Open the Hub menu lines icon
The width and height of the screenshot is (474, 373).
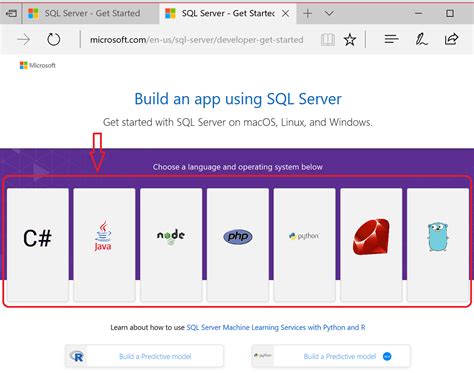point(391,39)
